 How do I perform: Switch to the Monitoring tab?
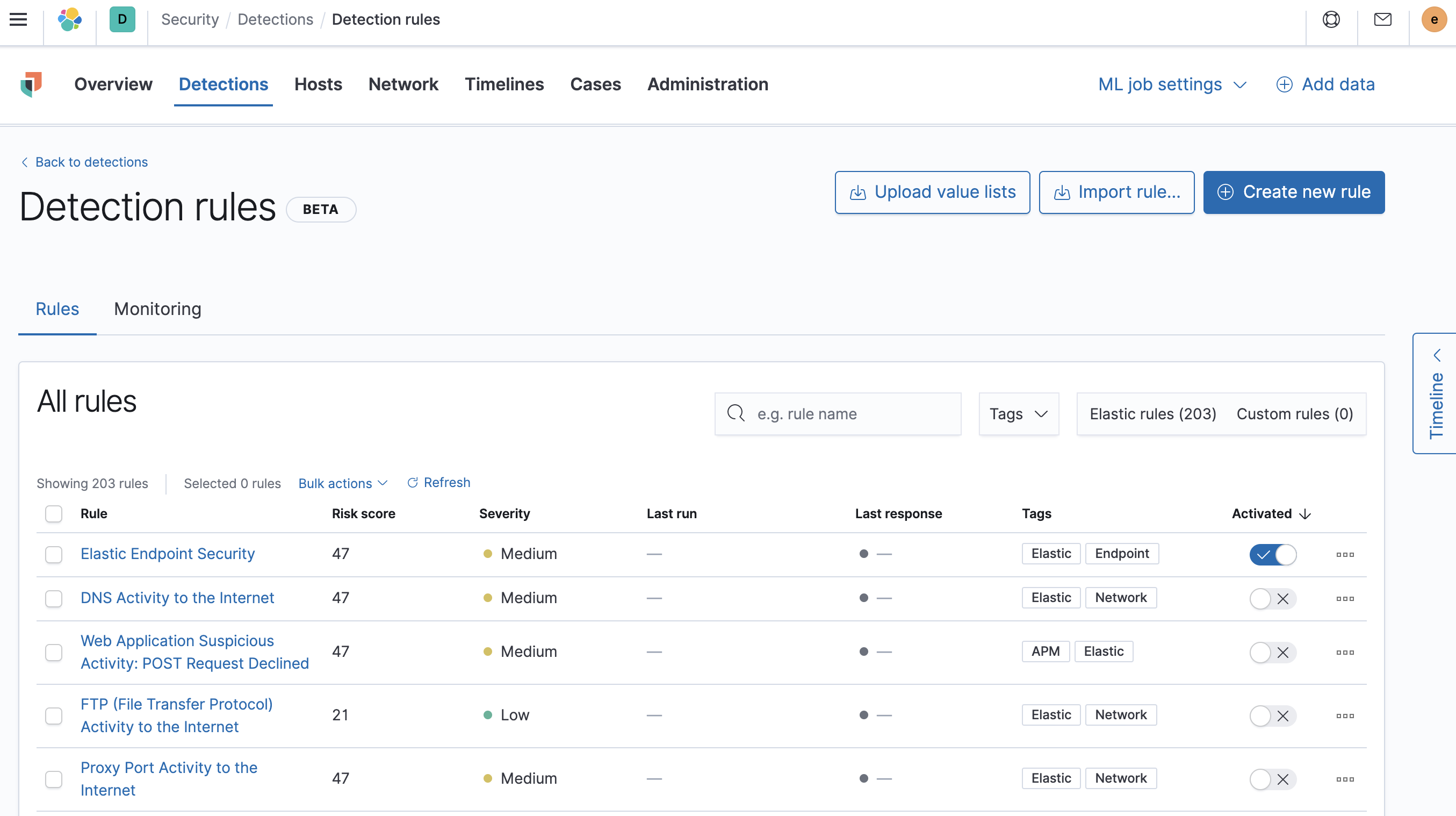(x=157, y=309)
